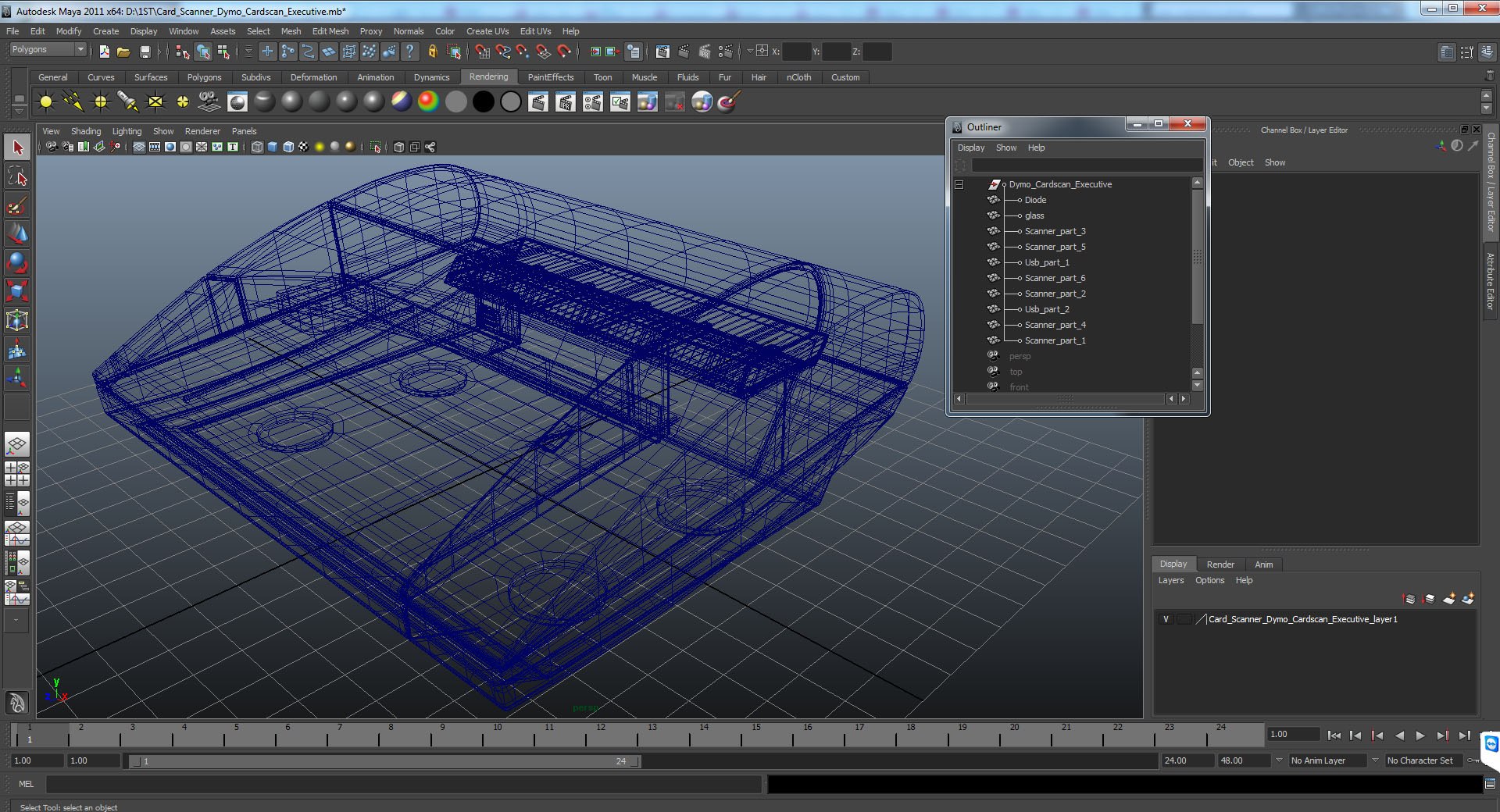Click the Ramp Shader colorful sphere icon
The width and height of the screenshot is (1500, 812).
point(428,102)
